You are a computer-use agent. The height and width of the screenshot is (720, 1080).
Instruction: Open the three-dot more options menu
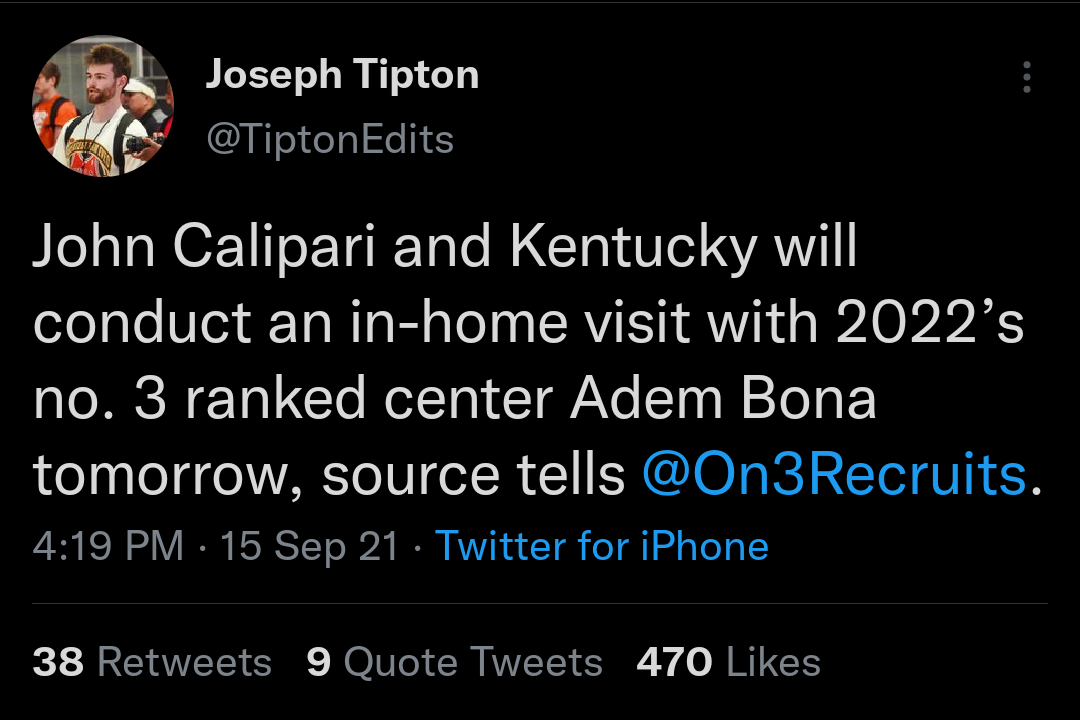coord(1026,77)
